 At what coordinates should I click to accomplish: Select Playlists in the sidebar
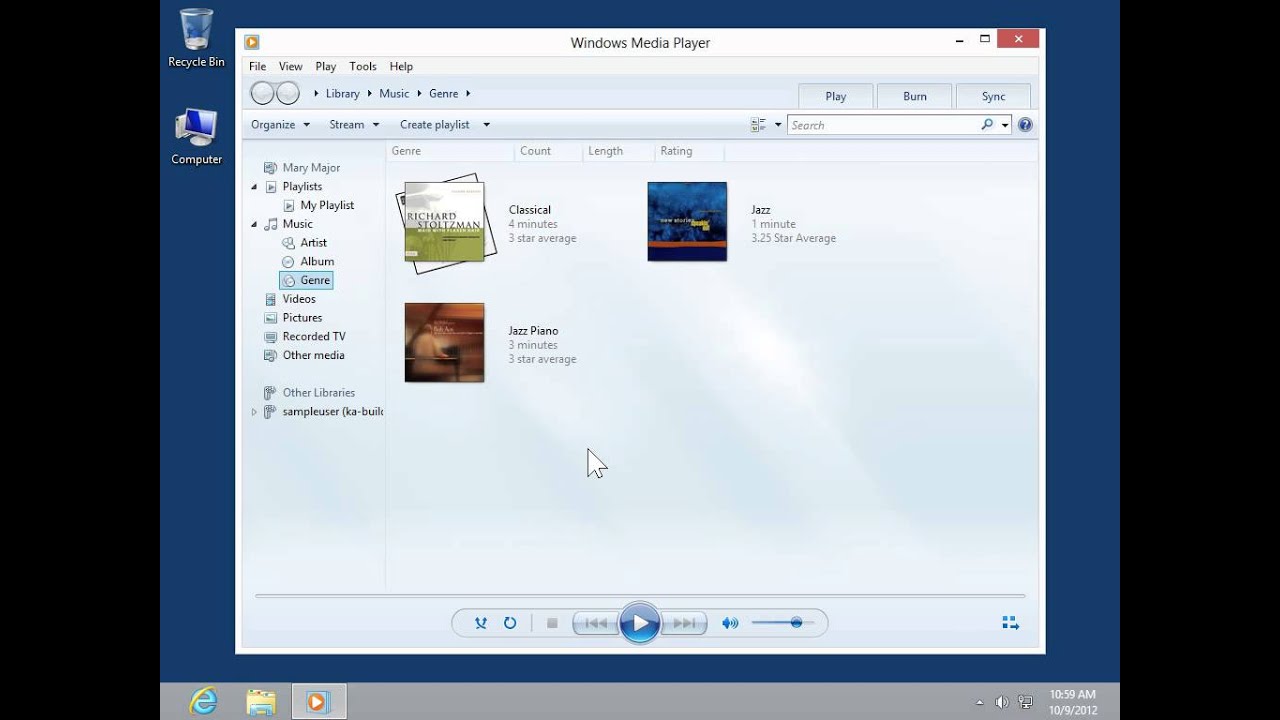click(x=302, y=186)
